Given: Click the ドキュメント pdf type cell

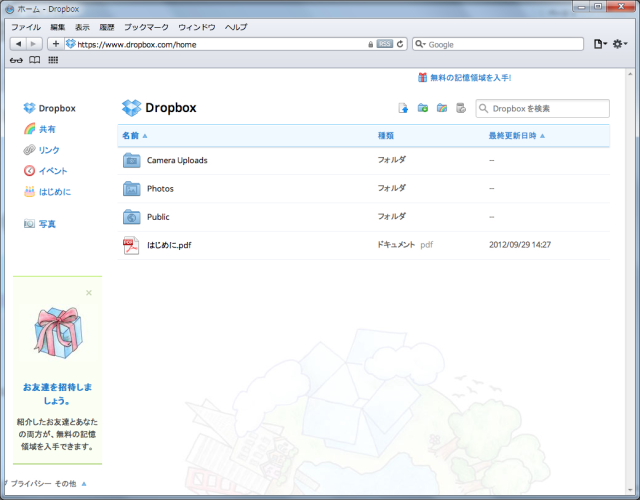Looking at the screenshot, I should pyautogui.click(x=405, y=245).
